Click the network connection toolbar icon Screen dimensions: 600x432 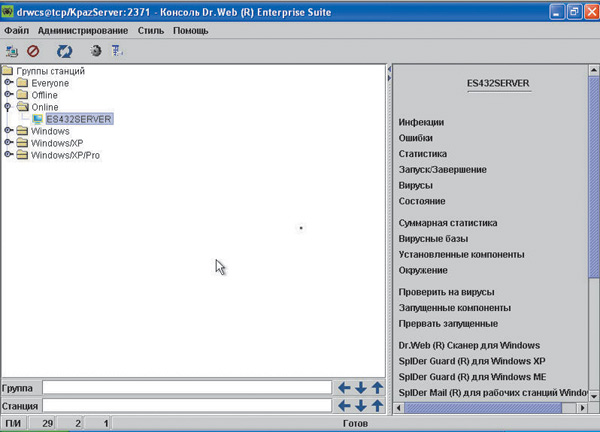(12, 51)
